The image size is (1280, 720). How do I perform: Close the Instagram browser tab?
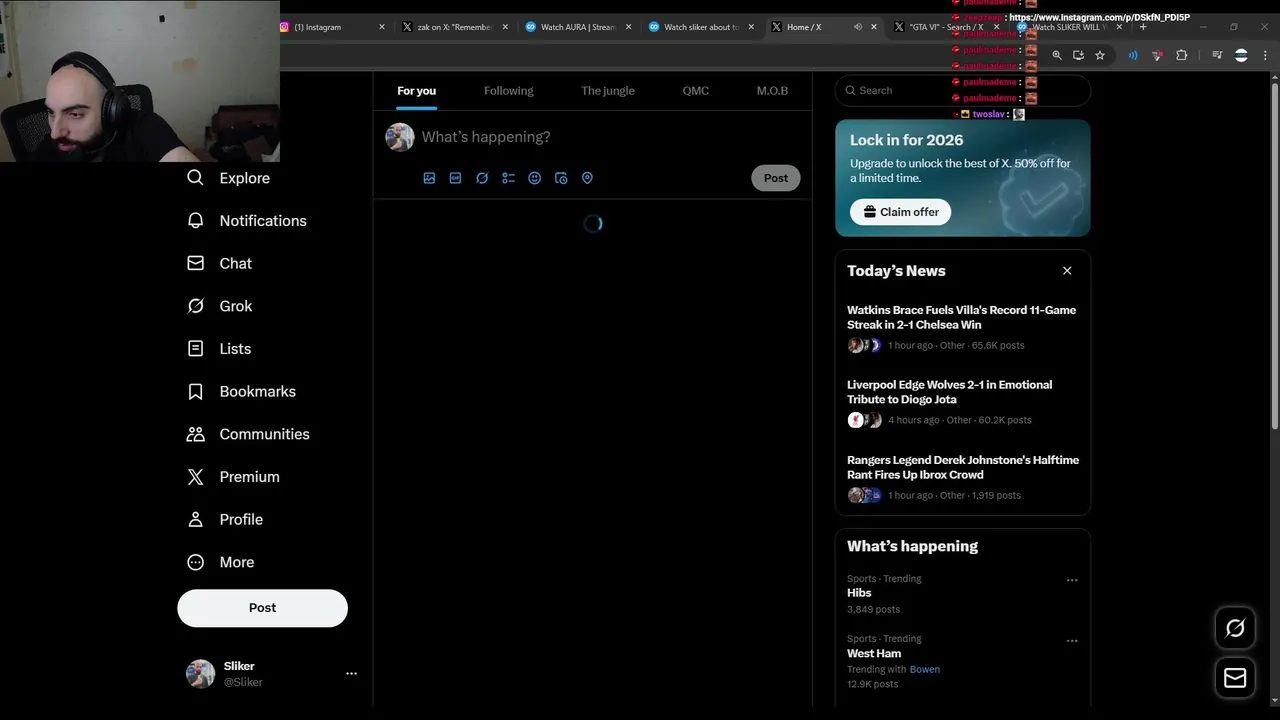pyautogui.click(x=381, y=27)
